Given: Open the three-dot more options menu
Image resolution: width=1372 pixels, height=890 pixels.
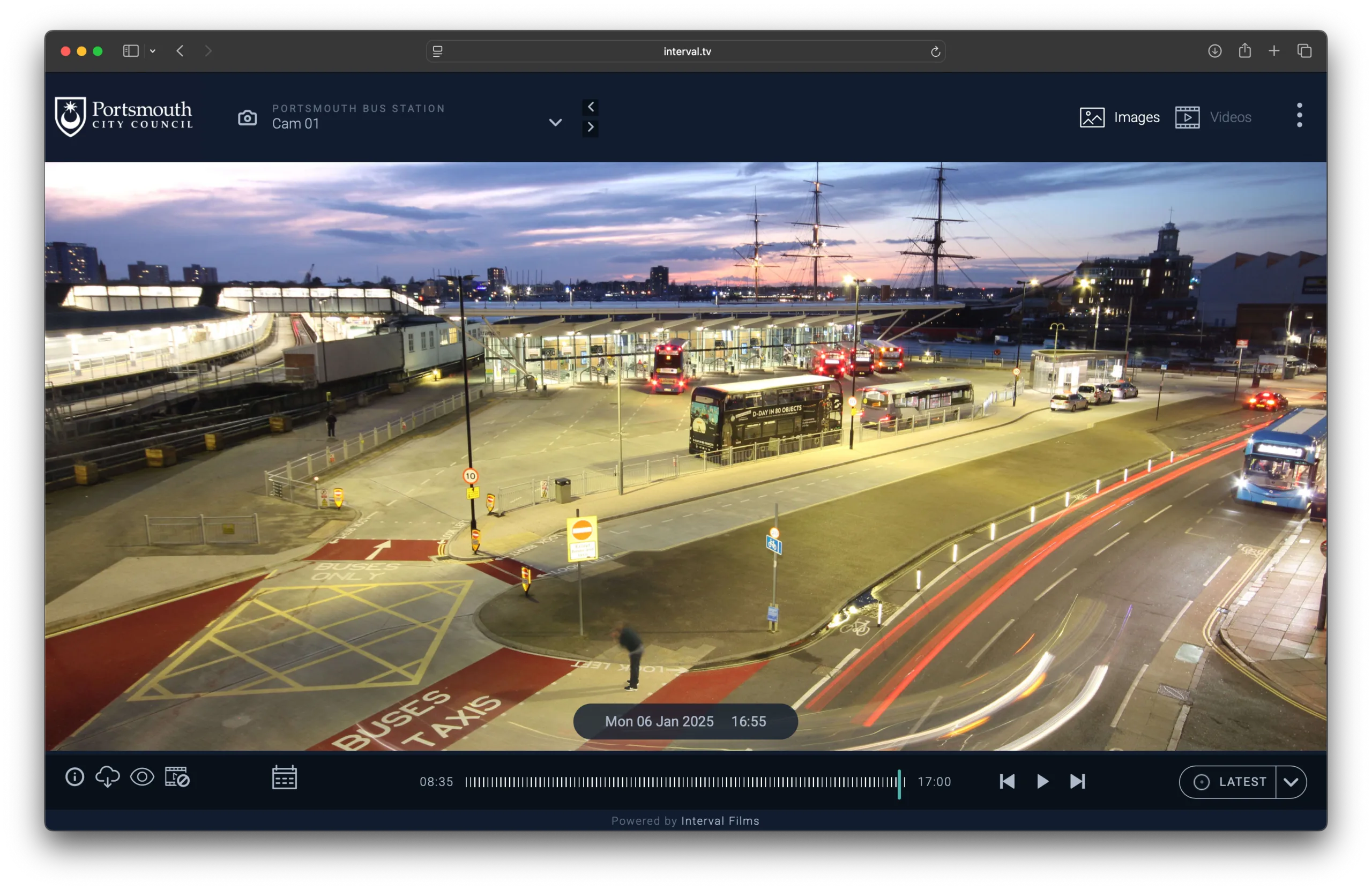Looking at the screenshot, I should tap(1299, 115).
